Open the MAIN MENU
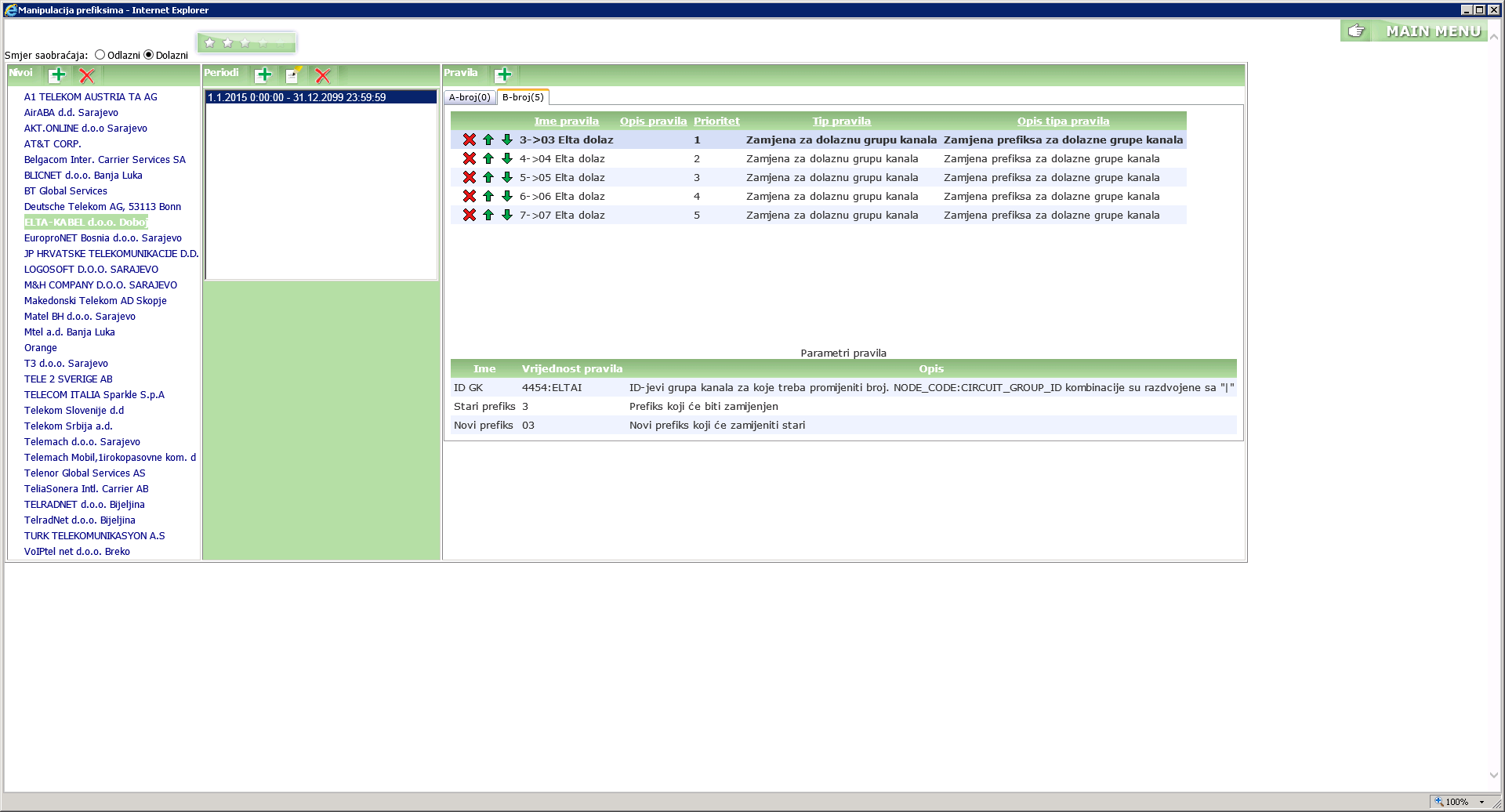This screenshot has height=812, width=1505. (x=1414, y=31)
